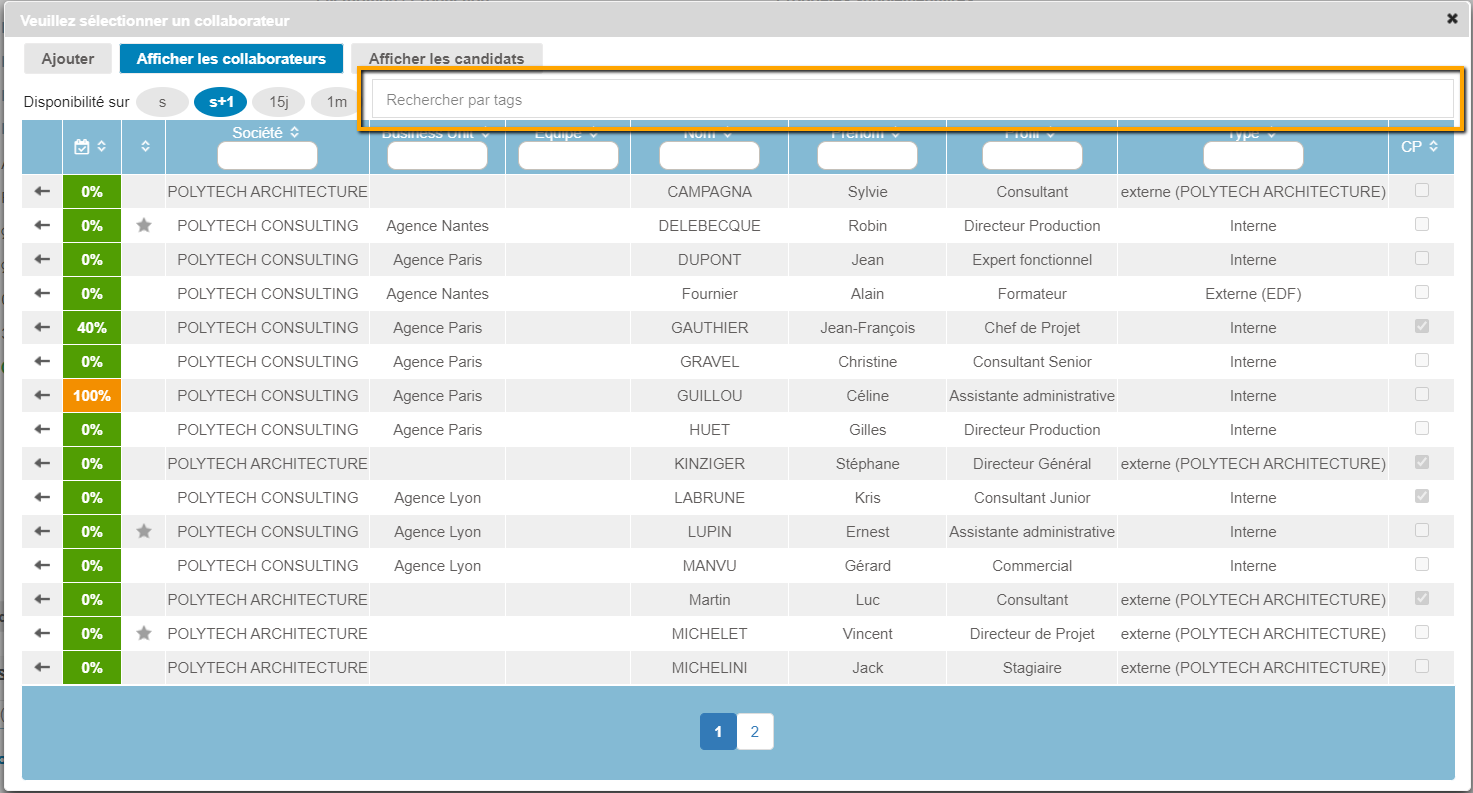Toggle the CP checkbox for MANVU row
1473x793 pixels.
point(1421,565)
